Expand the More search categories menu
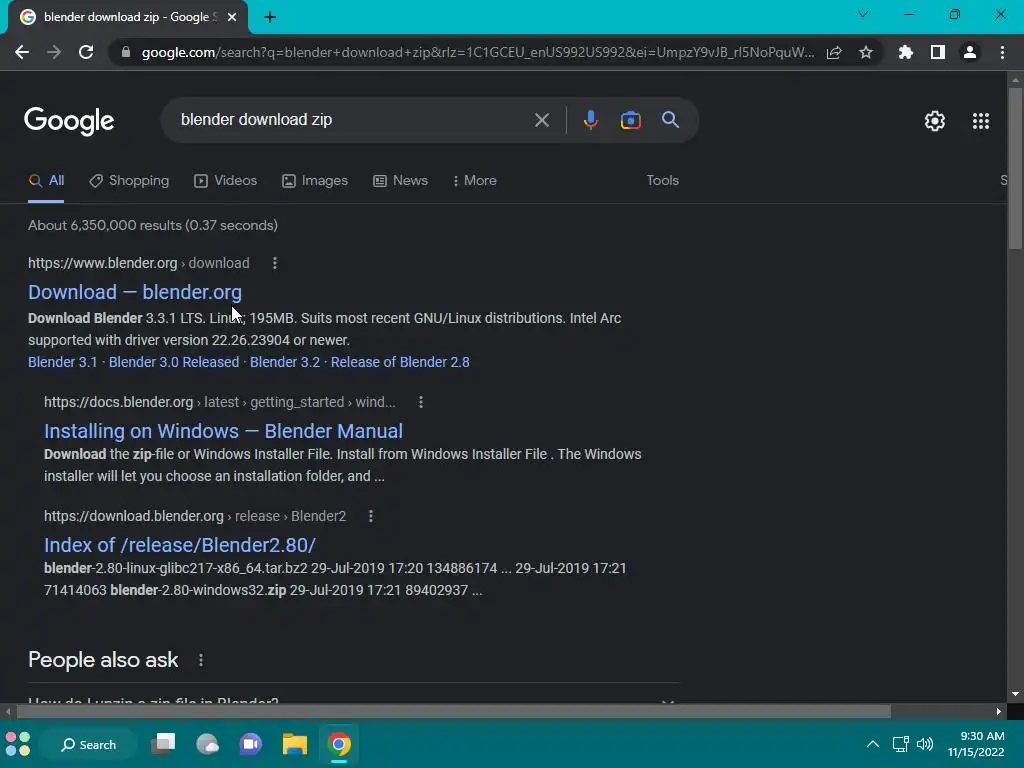The image size is (1024, 768). point(475,181)
